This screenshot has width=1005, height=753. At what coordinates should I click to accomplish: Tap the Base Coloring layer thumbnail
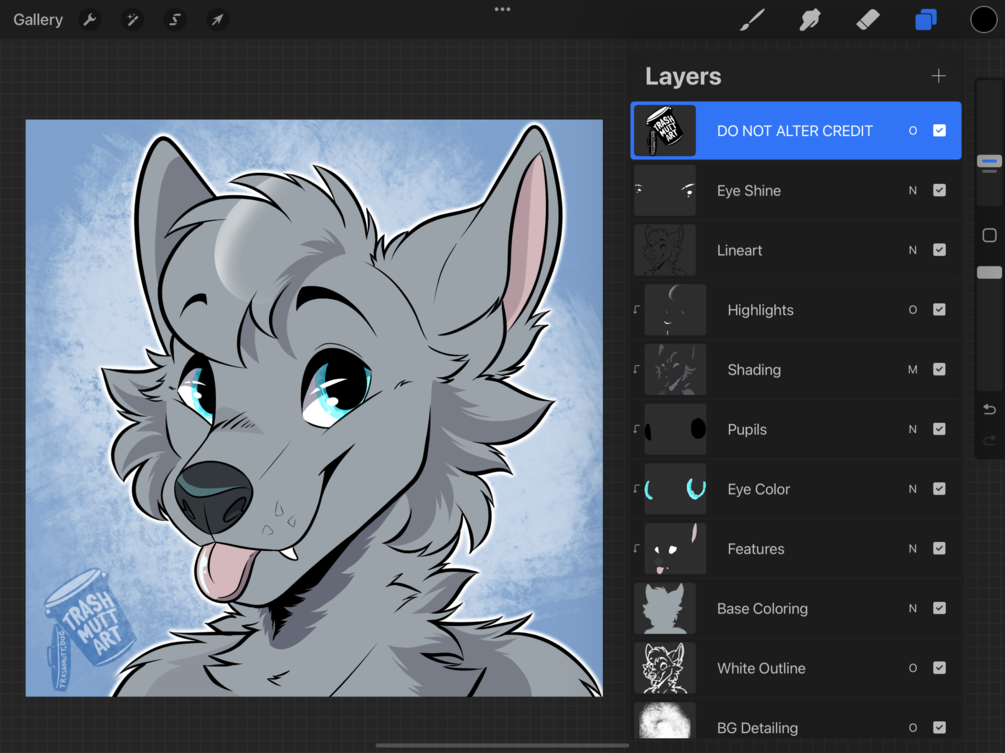pos(665,608)
